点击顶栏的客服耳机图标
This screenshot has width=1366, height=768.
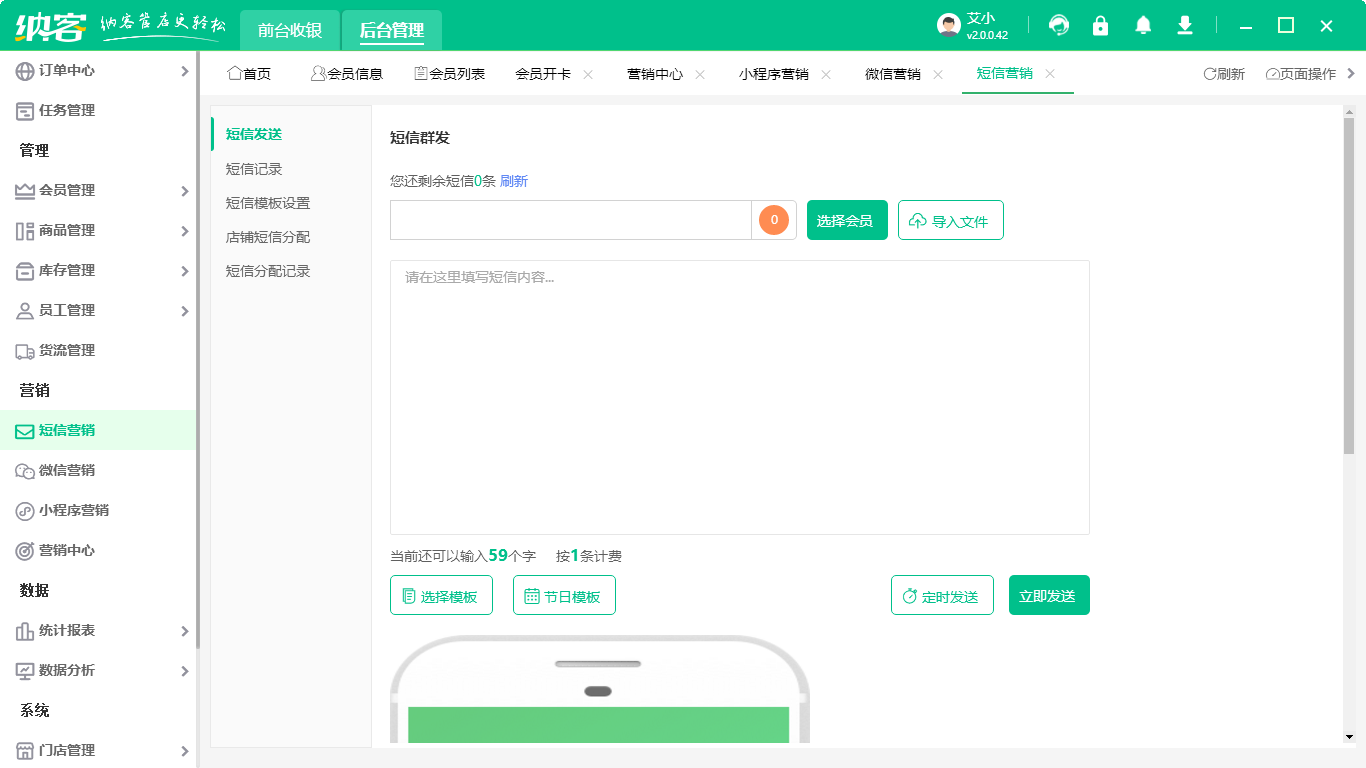[x=1058, y=24]
